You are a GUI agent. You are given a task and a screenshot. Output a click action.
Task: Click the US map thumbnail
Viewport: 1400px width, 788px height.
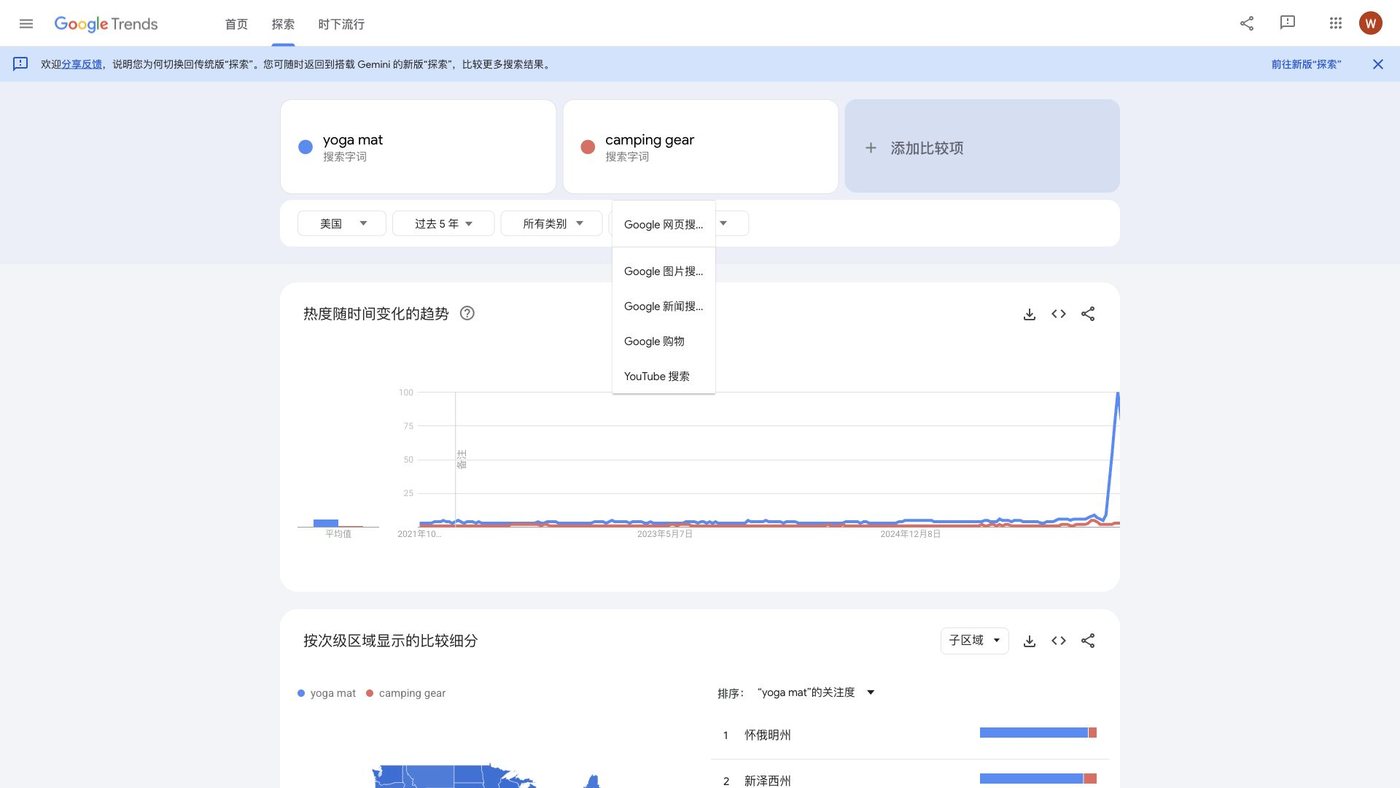(486, 776)
